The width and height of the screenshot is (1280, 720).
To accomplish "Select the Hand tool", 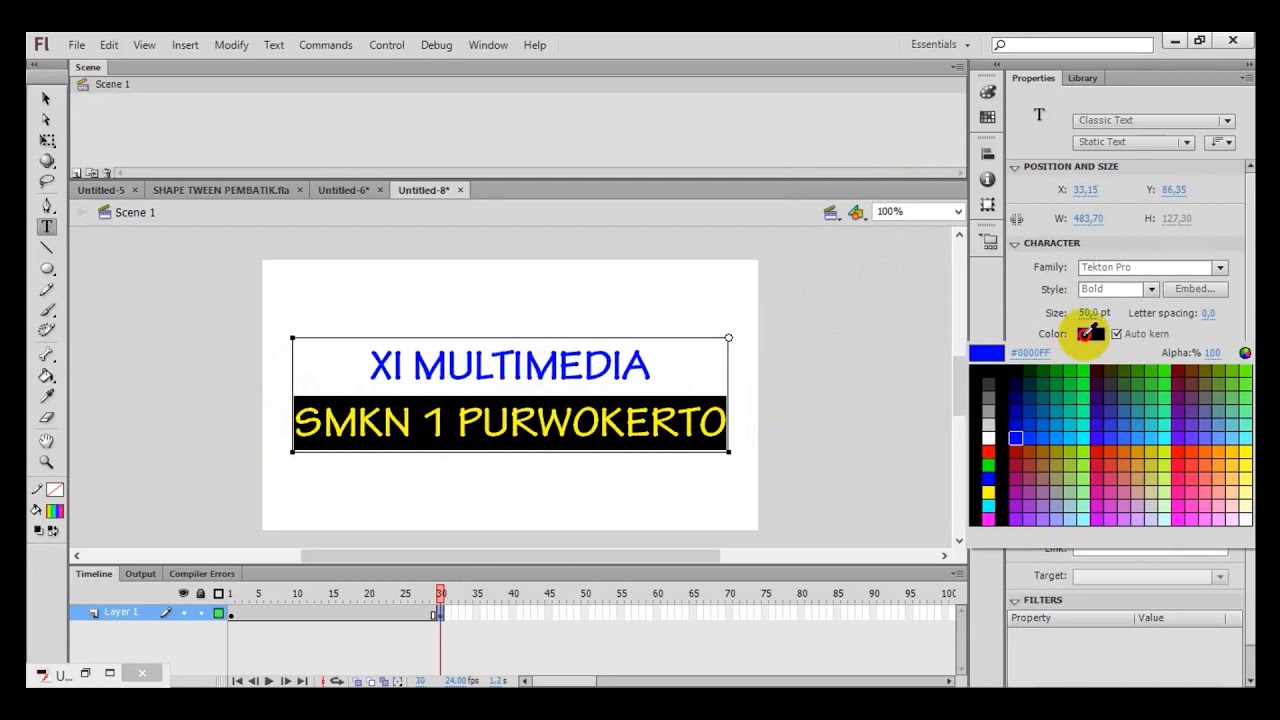I will (46, 441).
